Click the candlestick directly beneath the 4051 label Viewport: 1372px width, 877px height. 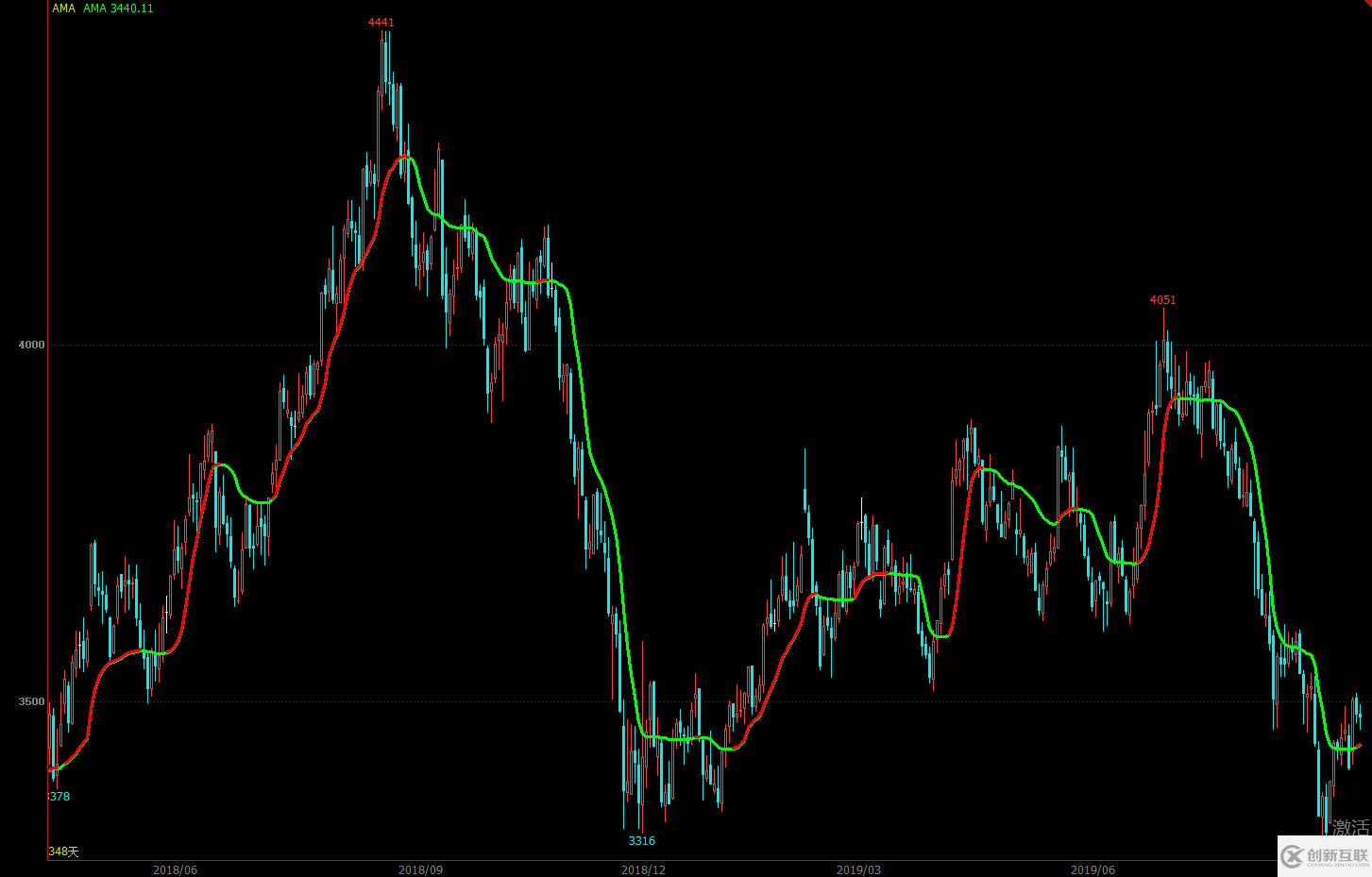(1164, 359)
